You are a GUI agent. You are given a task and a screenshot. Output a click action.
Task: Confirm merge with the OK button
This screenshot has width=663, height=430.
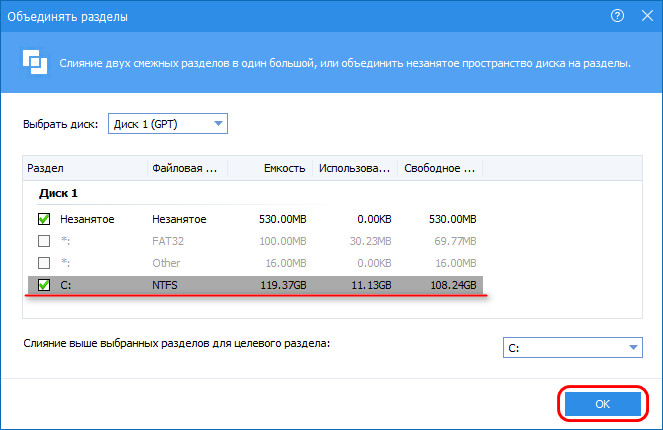coord(603,404)
